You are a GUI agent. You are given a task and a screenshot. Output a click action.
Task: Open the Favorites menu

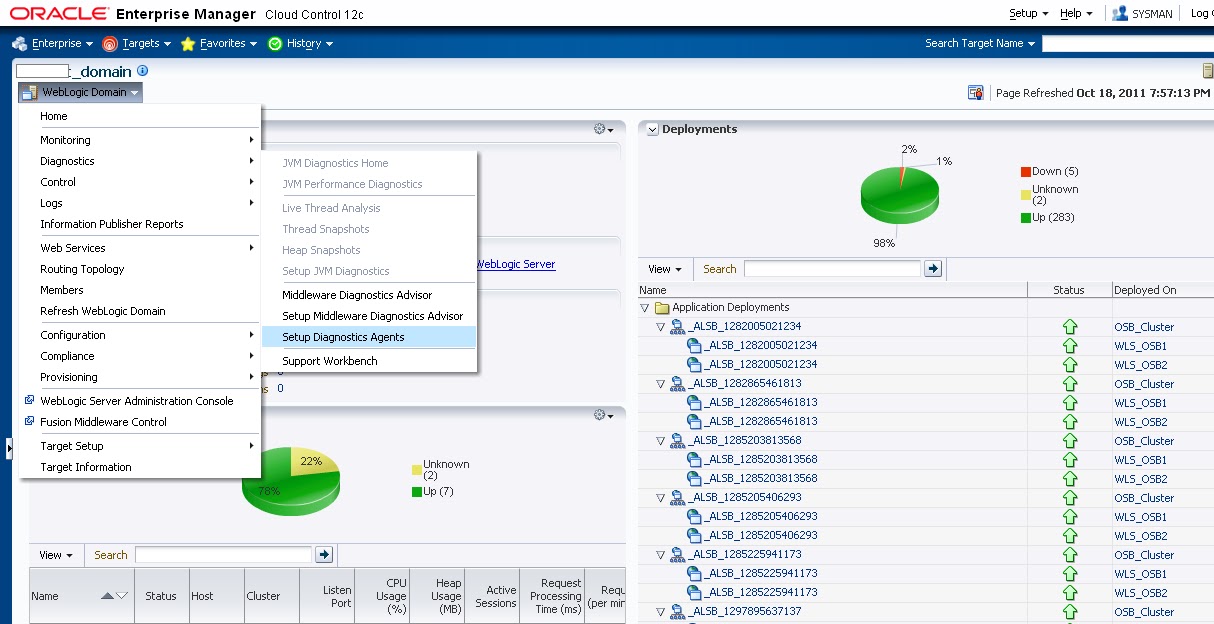pyautogui.click(x=219, y=44)
